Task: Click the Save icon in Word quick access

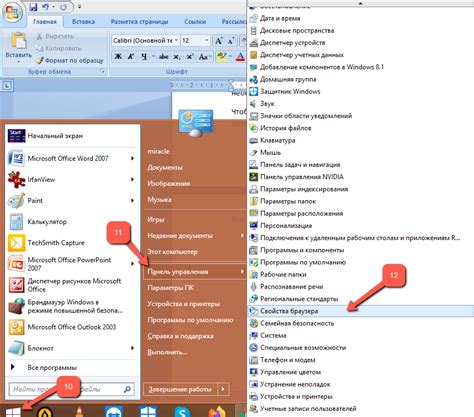Action: pyautogui.click(x=33, y=7)
